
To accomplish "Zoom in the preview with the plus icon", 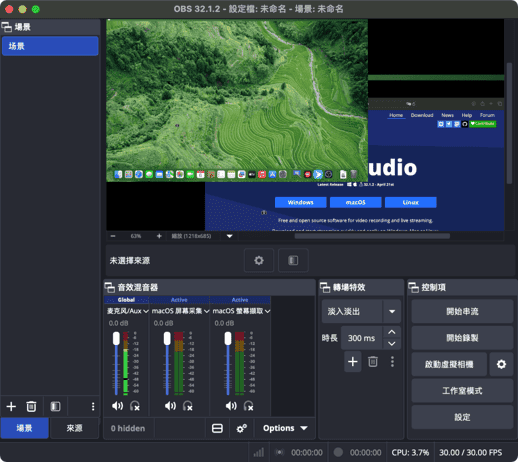I will click(159, 236).
